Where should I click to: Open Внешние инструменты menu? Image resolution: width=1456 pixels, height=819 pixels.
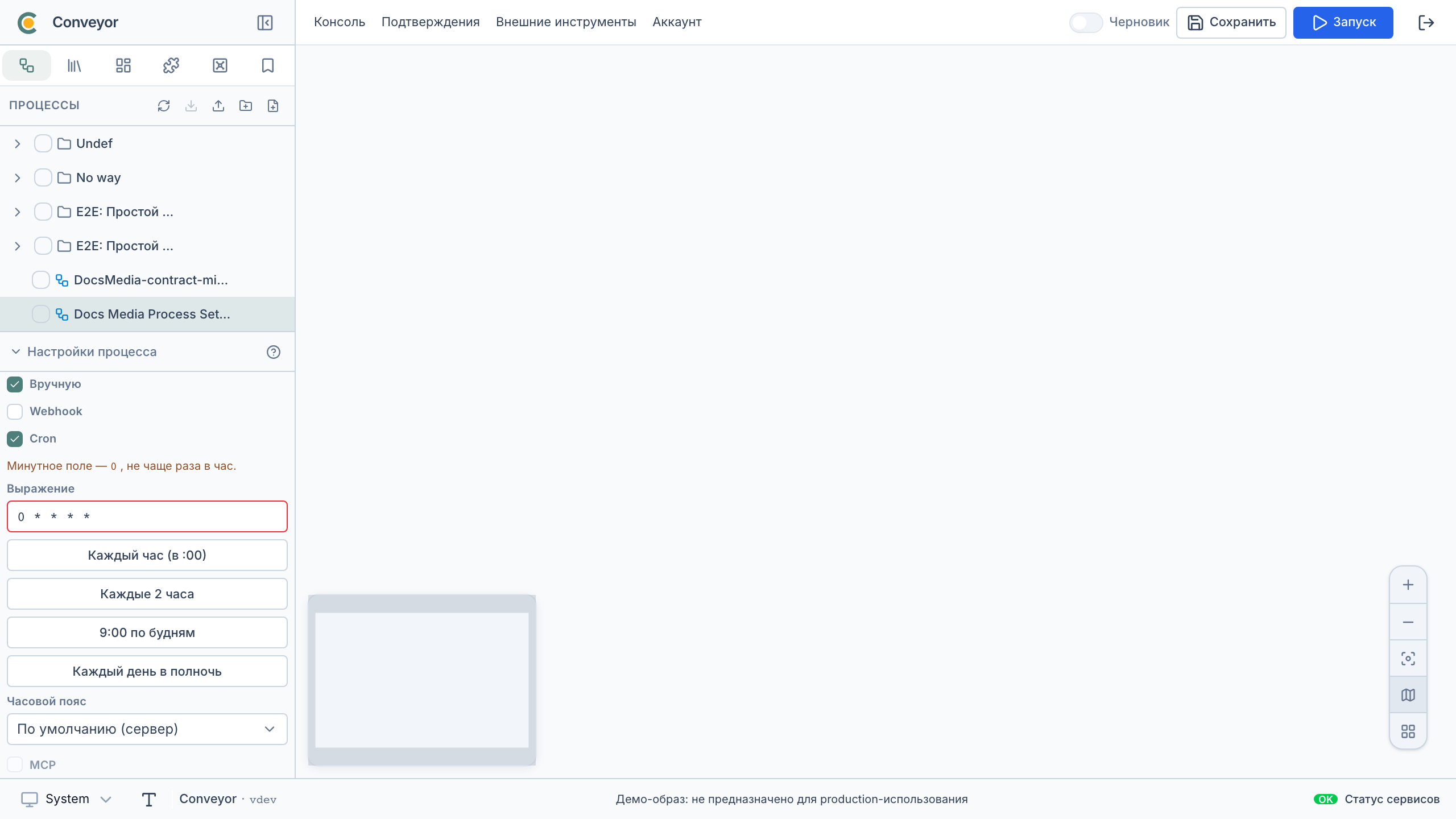tap(566, 22)
